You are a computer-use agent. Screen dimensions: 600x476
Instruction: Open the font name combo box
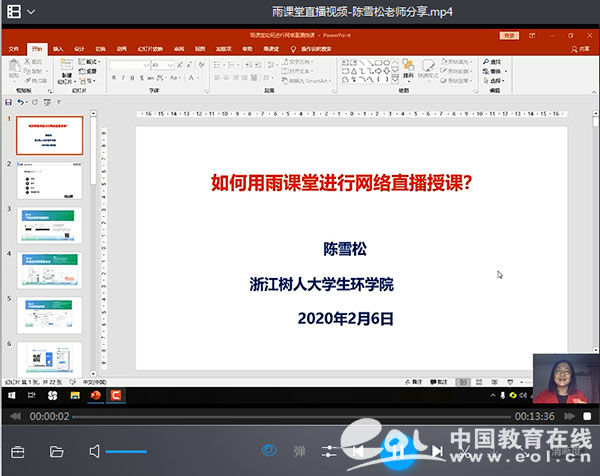(129, 65)
